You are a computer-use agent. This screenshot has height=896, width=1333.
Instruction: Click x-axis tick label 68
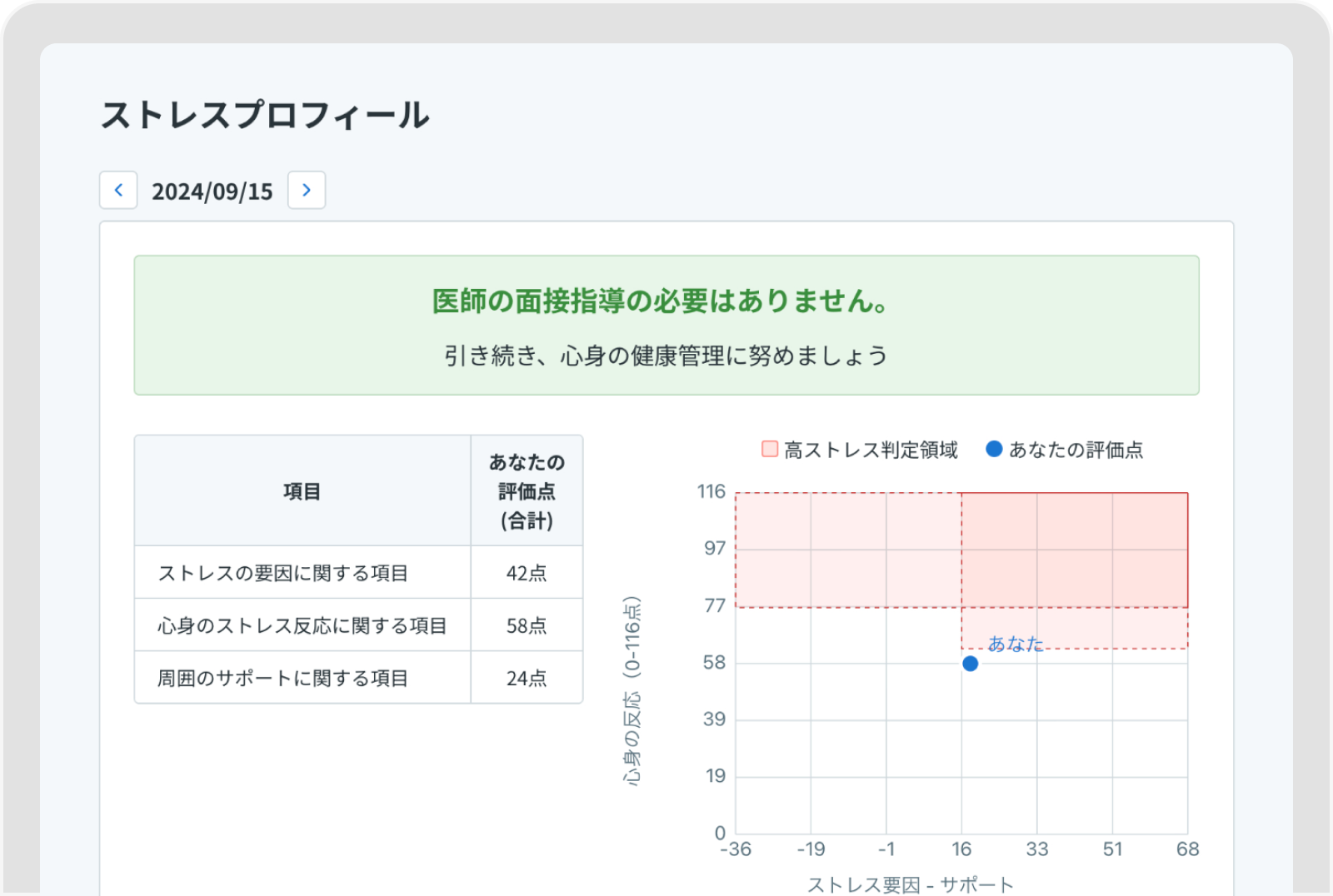[1188, 849]
